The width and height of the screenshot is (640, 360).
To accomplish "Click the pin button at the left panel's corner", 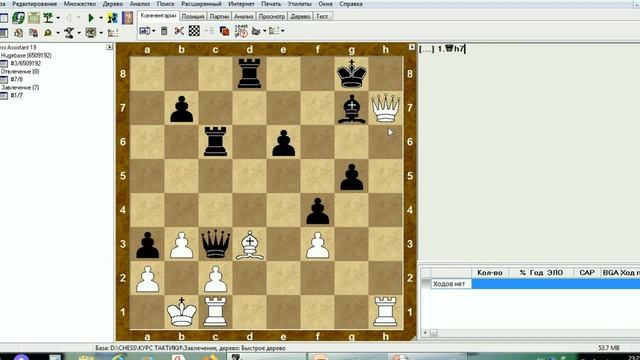I will point(109,47).
